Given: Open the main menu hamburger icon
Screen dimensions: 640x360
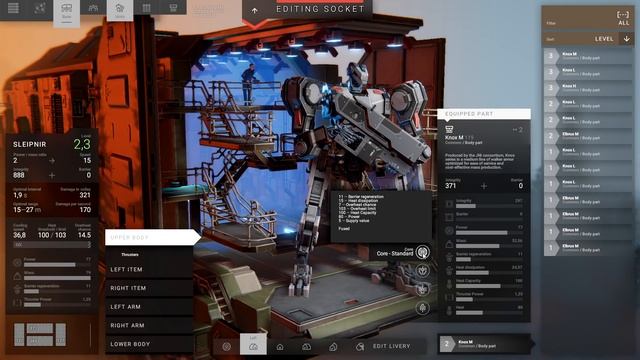Looking at the screenshot, I should pyautogui.click(x=13, y=8).
